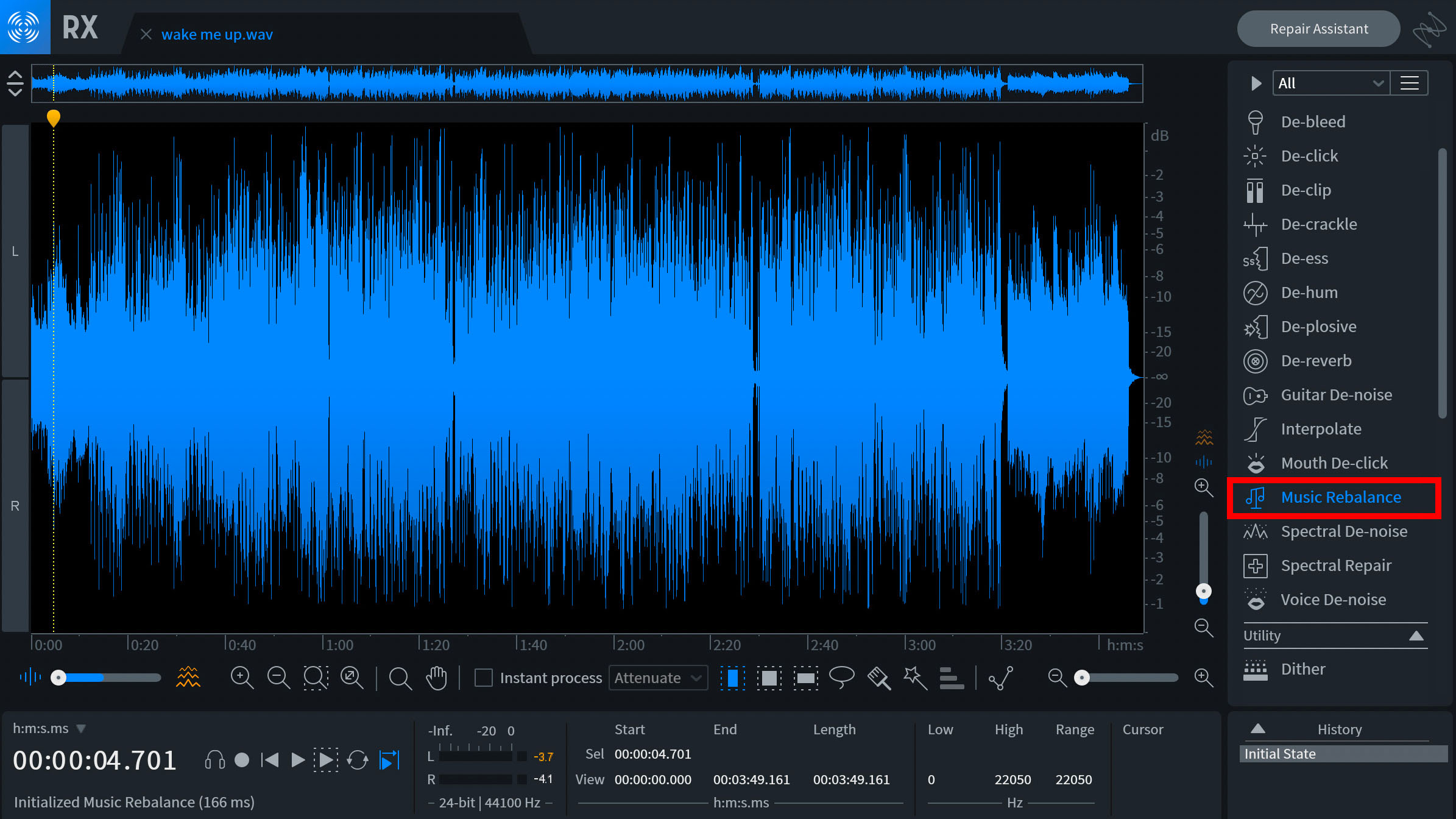Open the module list view menu
Image resolution: width=1456 pixels, height=819 pixels.
1410,83
